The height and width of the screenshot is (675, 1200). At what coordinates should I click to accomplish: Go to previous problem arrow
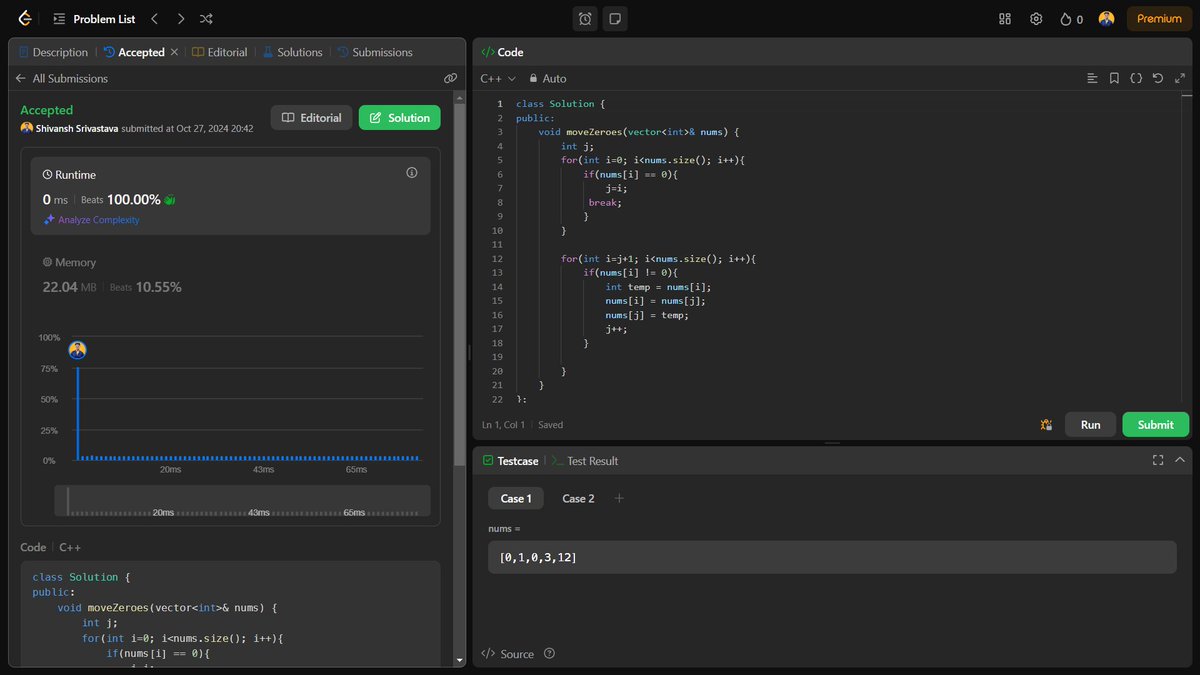pyautogui.click(x=154, y=18)
